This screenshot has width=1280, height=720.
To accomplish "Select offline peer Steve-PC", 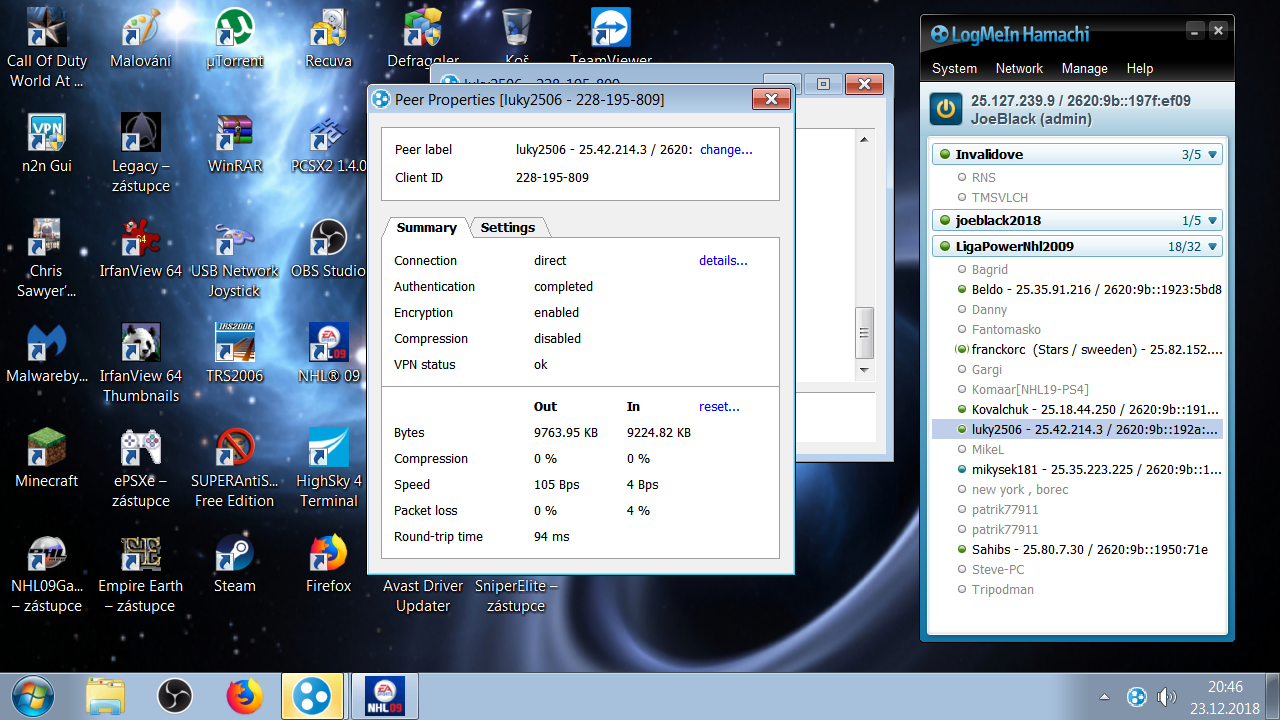I will (x=997, y=570).
